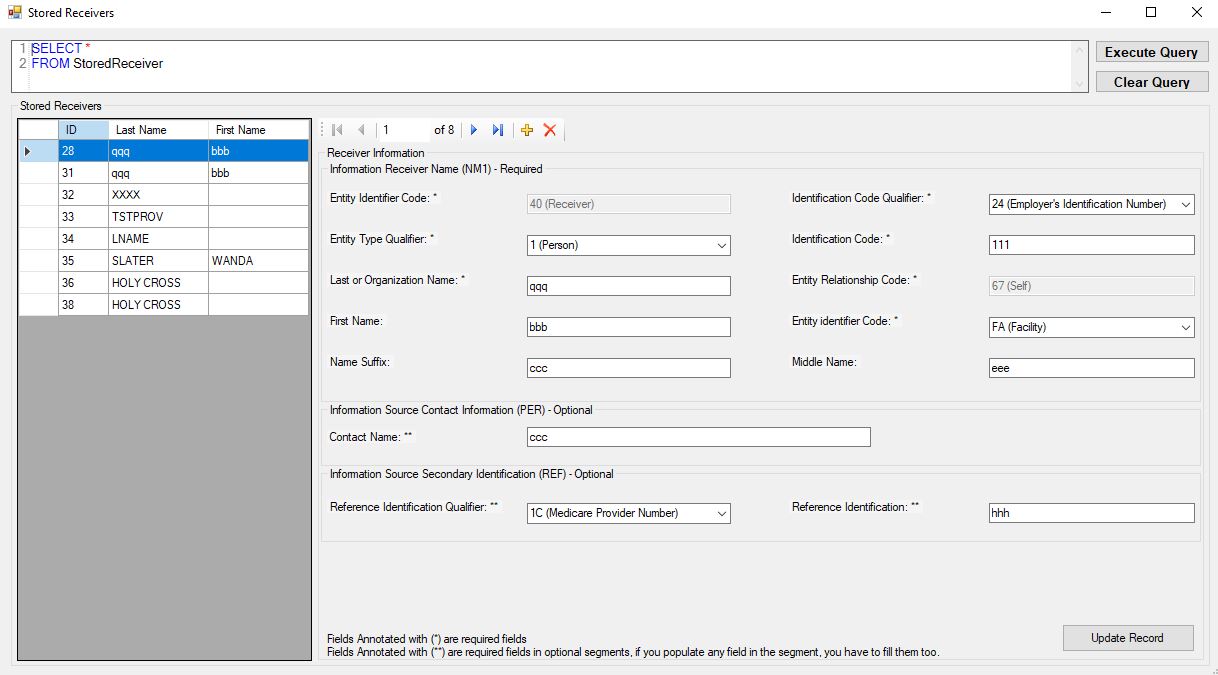Image resolution: width=1218 pixels, height=675 pixels.
Task: Click the disabled Entity Identifier Code 40 (Receiver) field
Action: pyautogui.click(x=628, y=204)
